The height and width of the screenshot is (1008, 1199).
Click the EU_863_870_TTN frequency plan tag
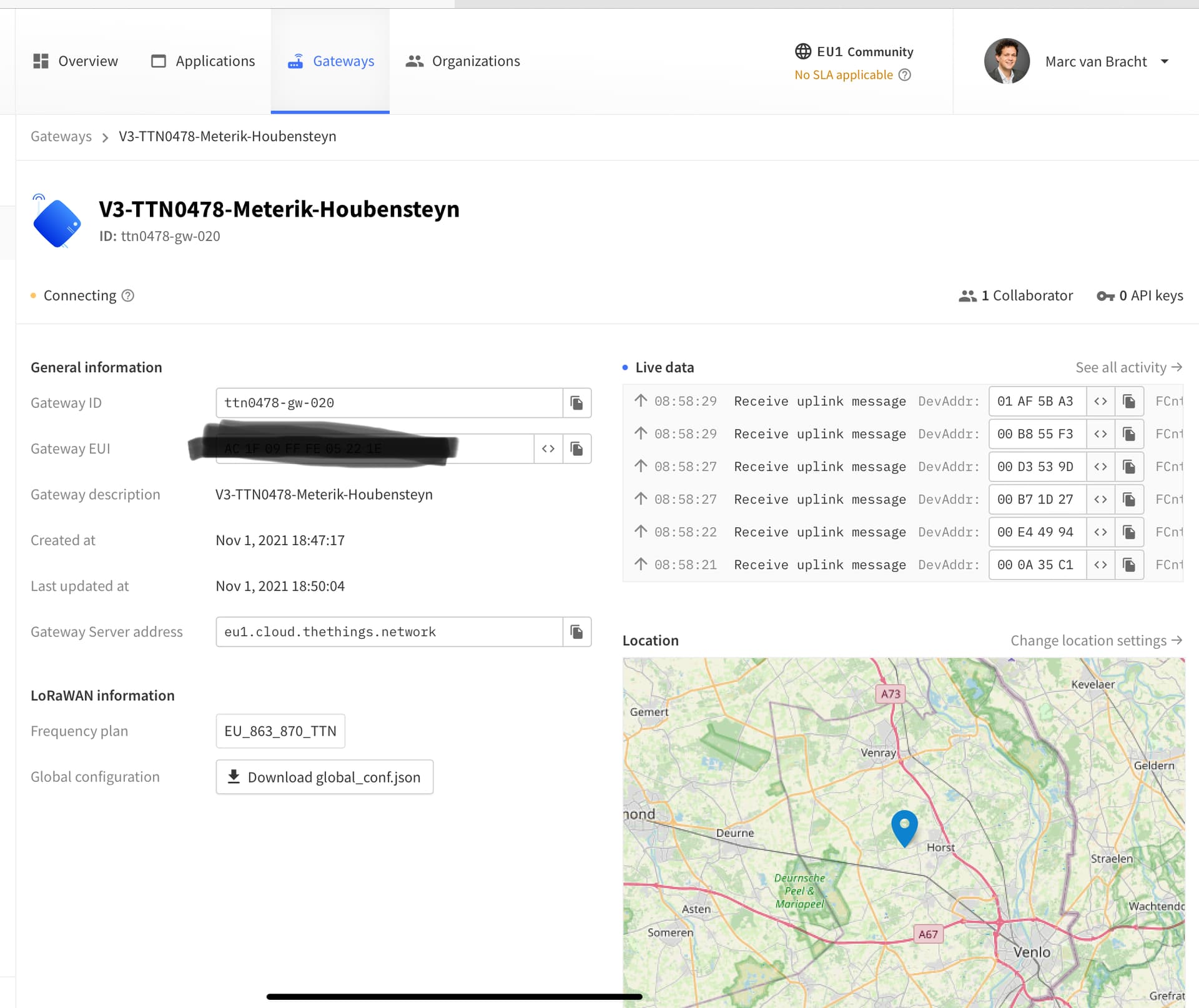tap(280, 731)
